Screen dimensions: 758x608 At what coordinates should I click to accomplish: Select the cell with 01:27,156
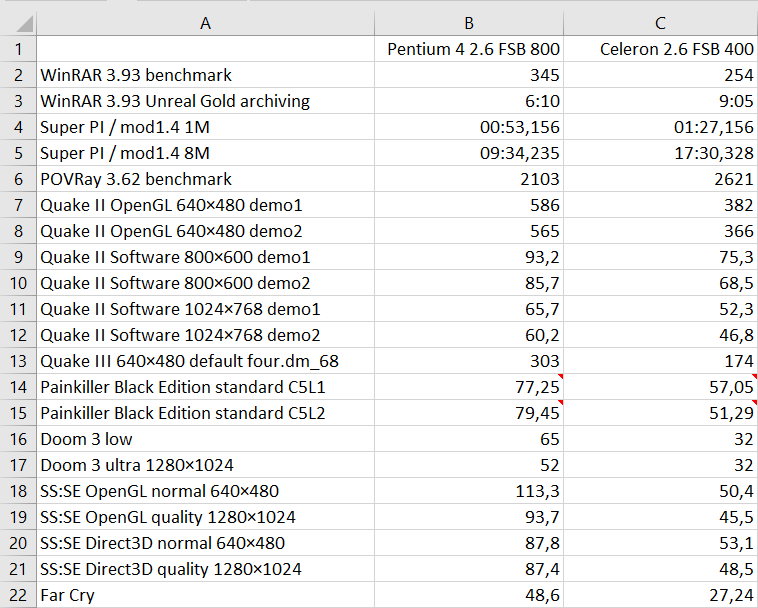click(660, 127)
